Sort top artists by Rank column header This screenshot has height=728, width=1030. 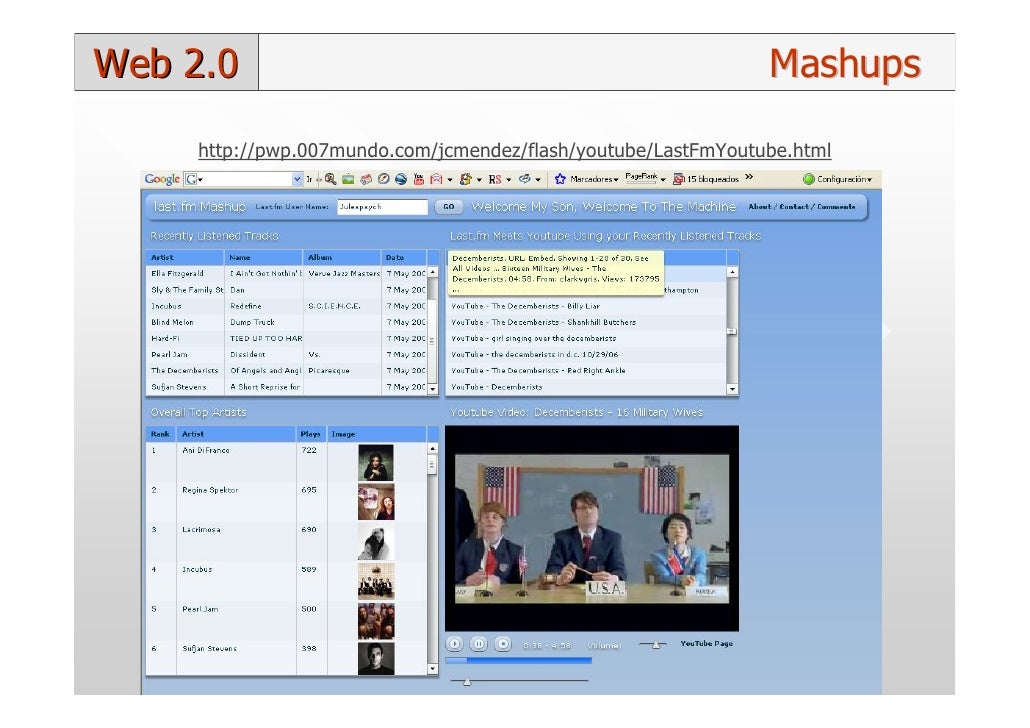tap(161, 434)
